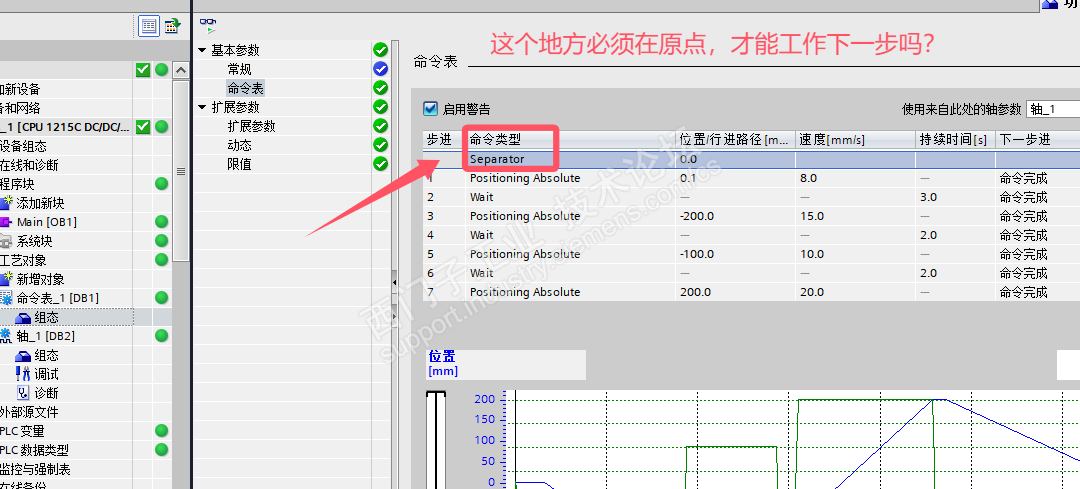Click the 组态 icon under 命令表_1
This screenshot has height=489, width=1080.
23,318
